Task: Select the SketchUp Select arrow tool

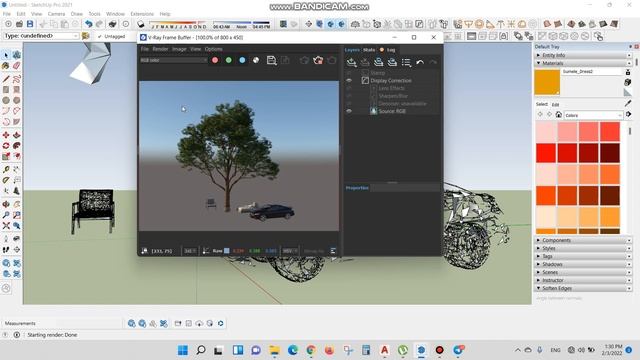Action: point(6,55)
